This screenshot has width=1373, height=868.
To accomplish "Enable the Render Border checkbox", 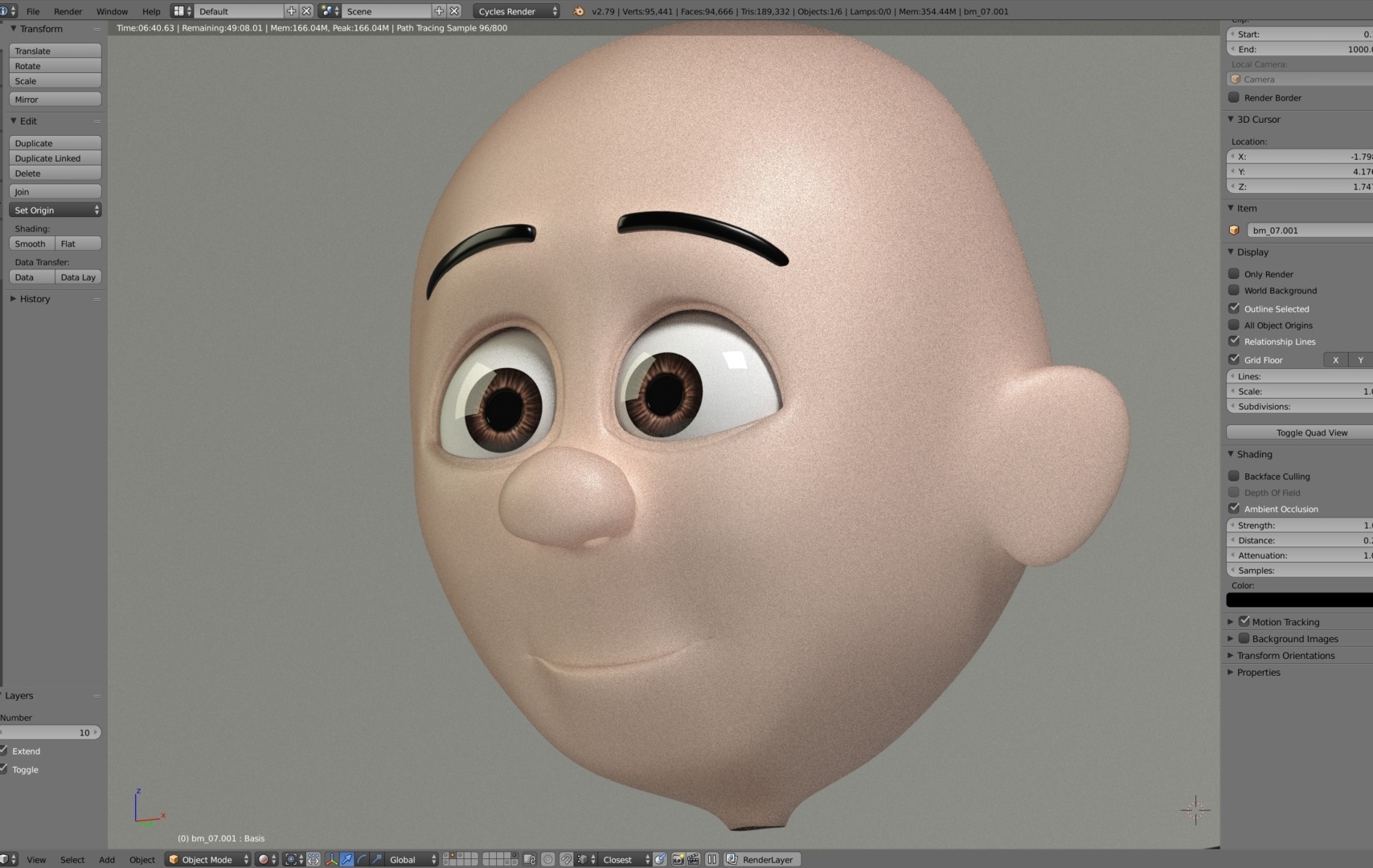I will point(1234,97).
